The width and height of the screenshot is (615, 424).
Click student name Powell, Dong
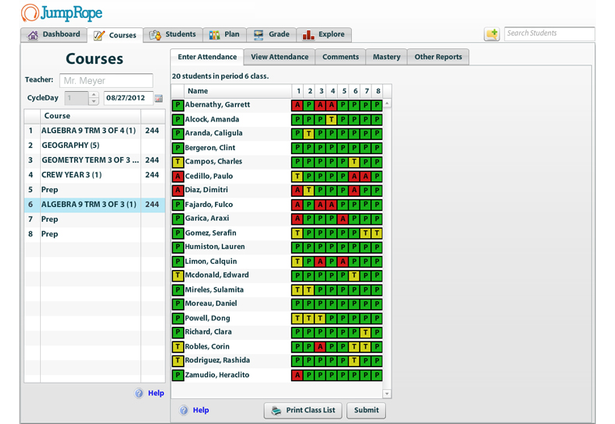pos(207,318)
